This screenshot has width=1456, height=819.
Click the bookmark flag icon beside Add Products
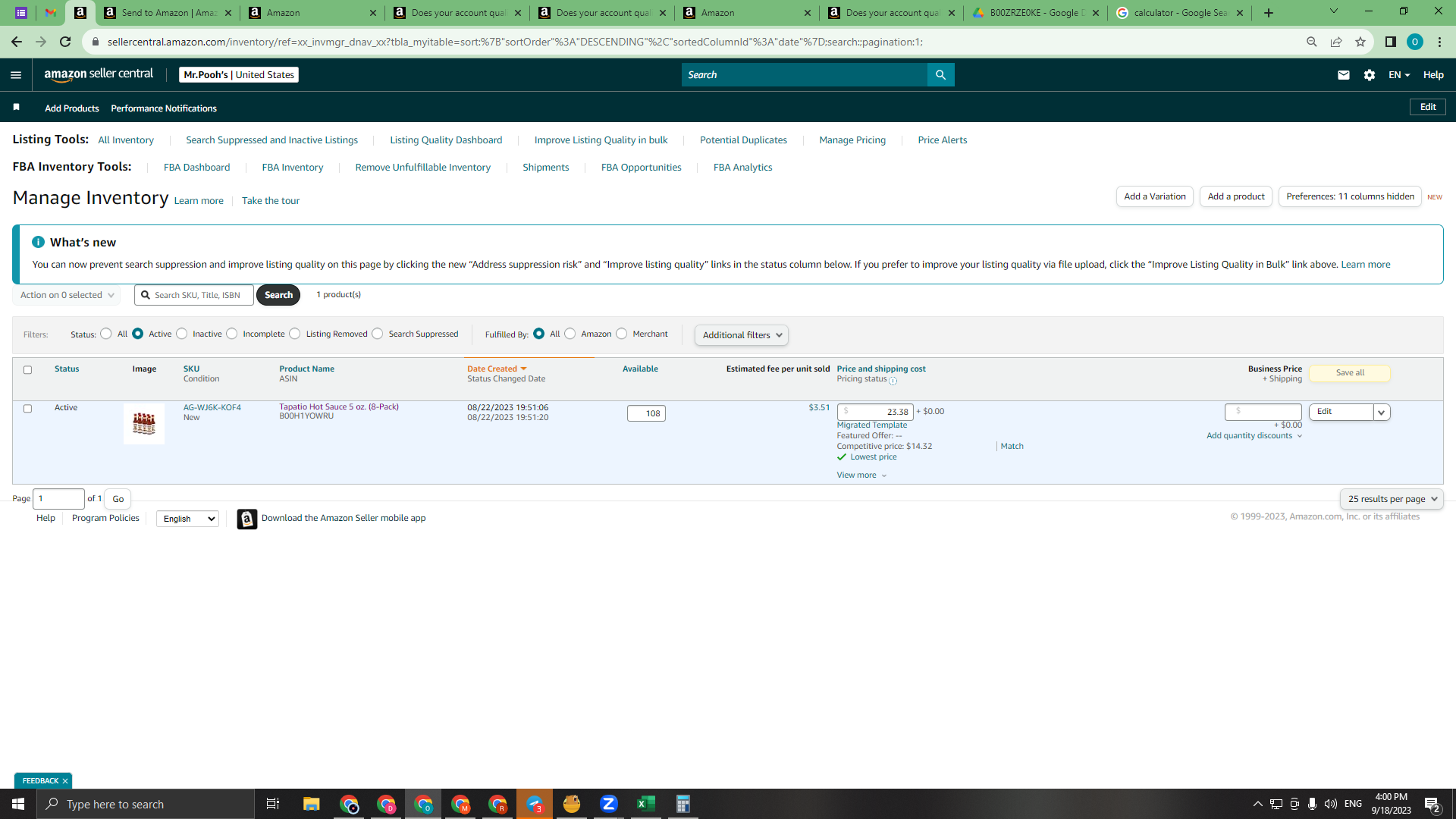pos(16,108)
